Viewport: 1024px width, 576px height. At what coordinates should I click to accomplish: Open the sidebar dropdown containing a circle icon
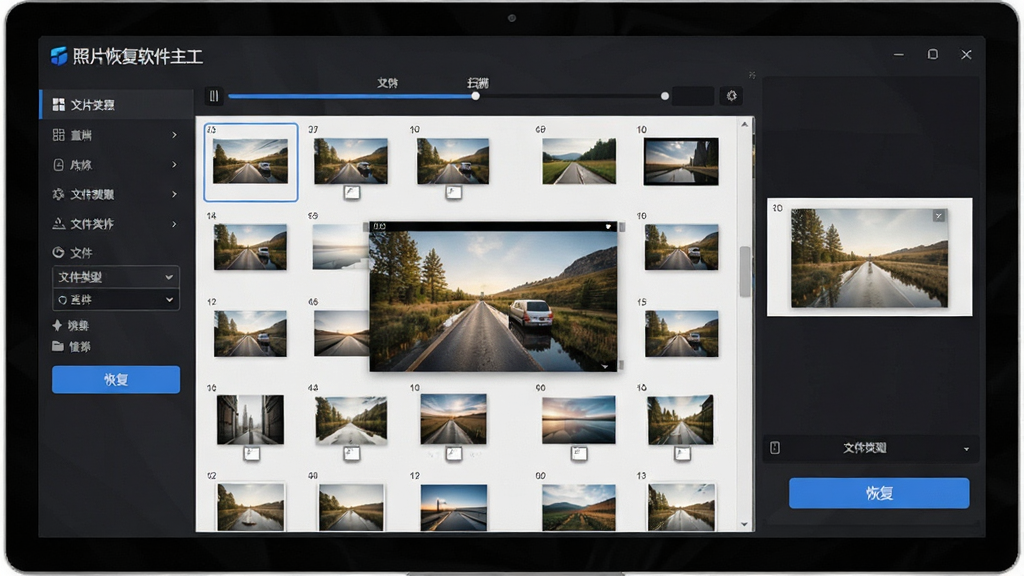116,299
